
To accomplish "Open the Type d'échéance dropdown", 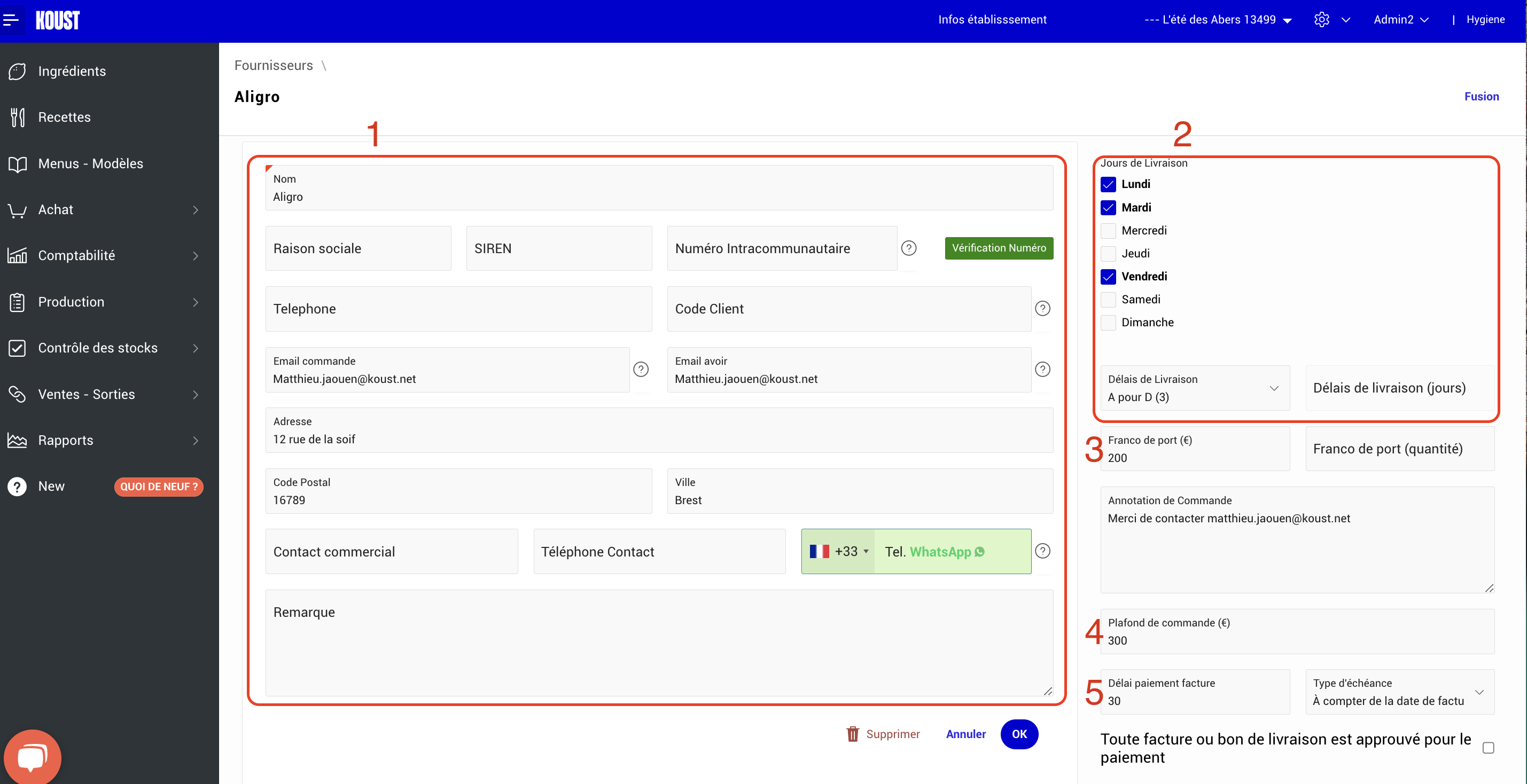I will point(1399,692).
